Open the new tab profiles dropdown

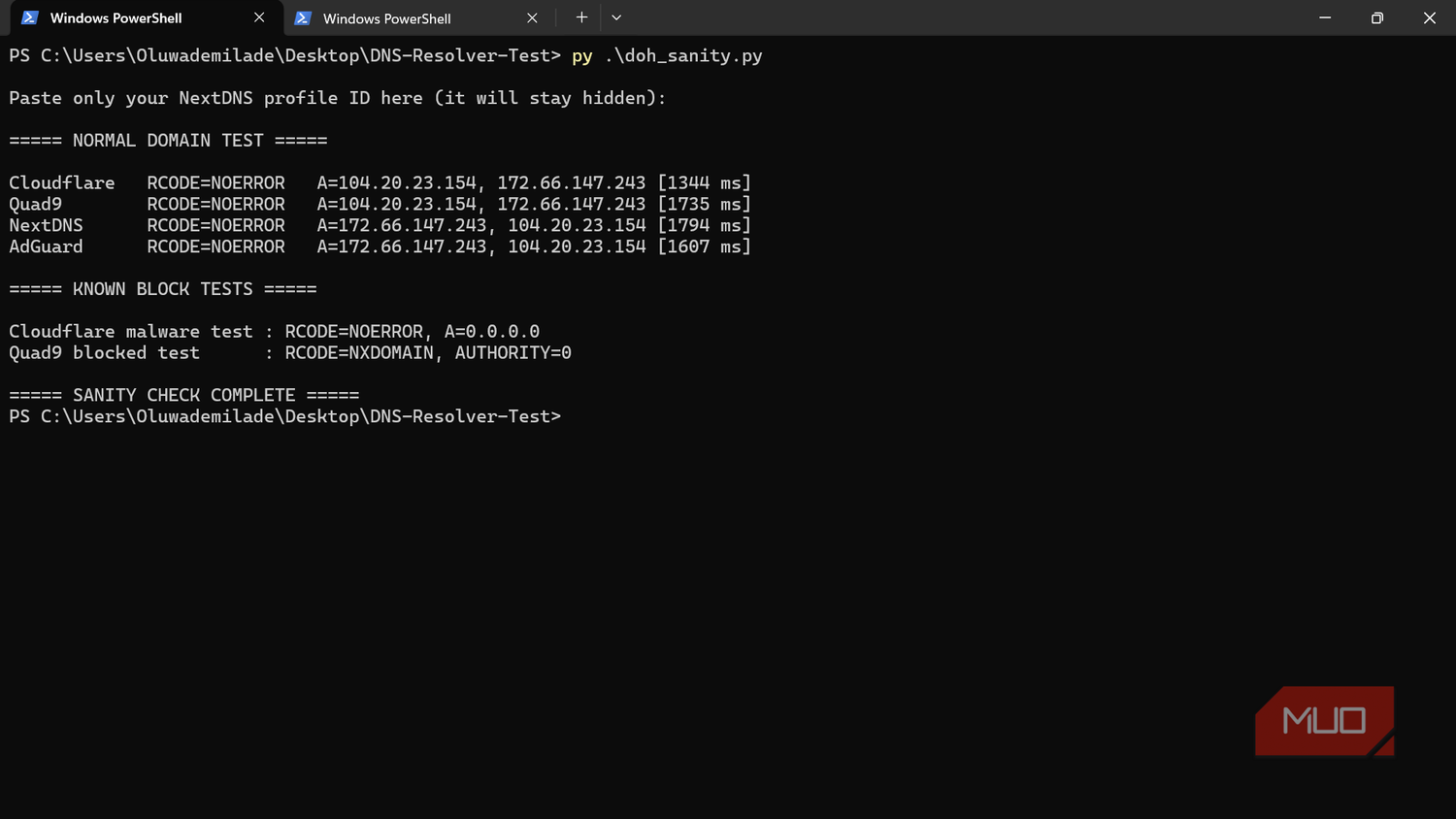pos(616,17)
